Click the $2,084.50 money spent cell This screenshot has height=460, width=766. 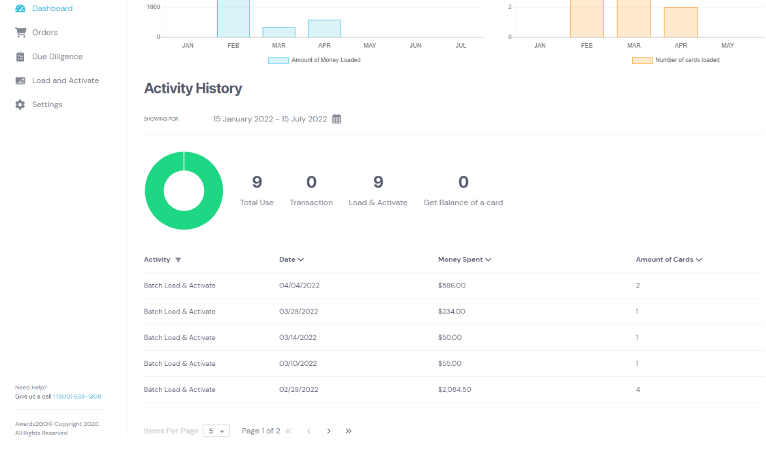click(455, 390)
